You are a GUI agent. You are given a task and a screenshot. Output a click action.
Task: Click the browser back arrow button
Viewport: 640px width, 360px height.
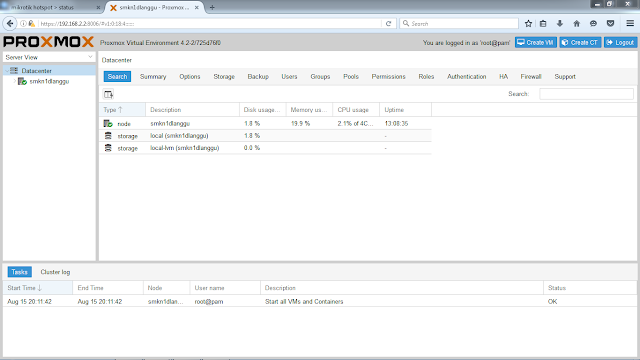pos(10,24)
